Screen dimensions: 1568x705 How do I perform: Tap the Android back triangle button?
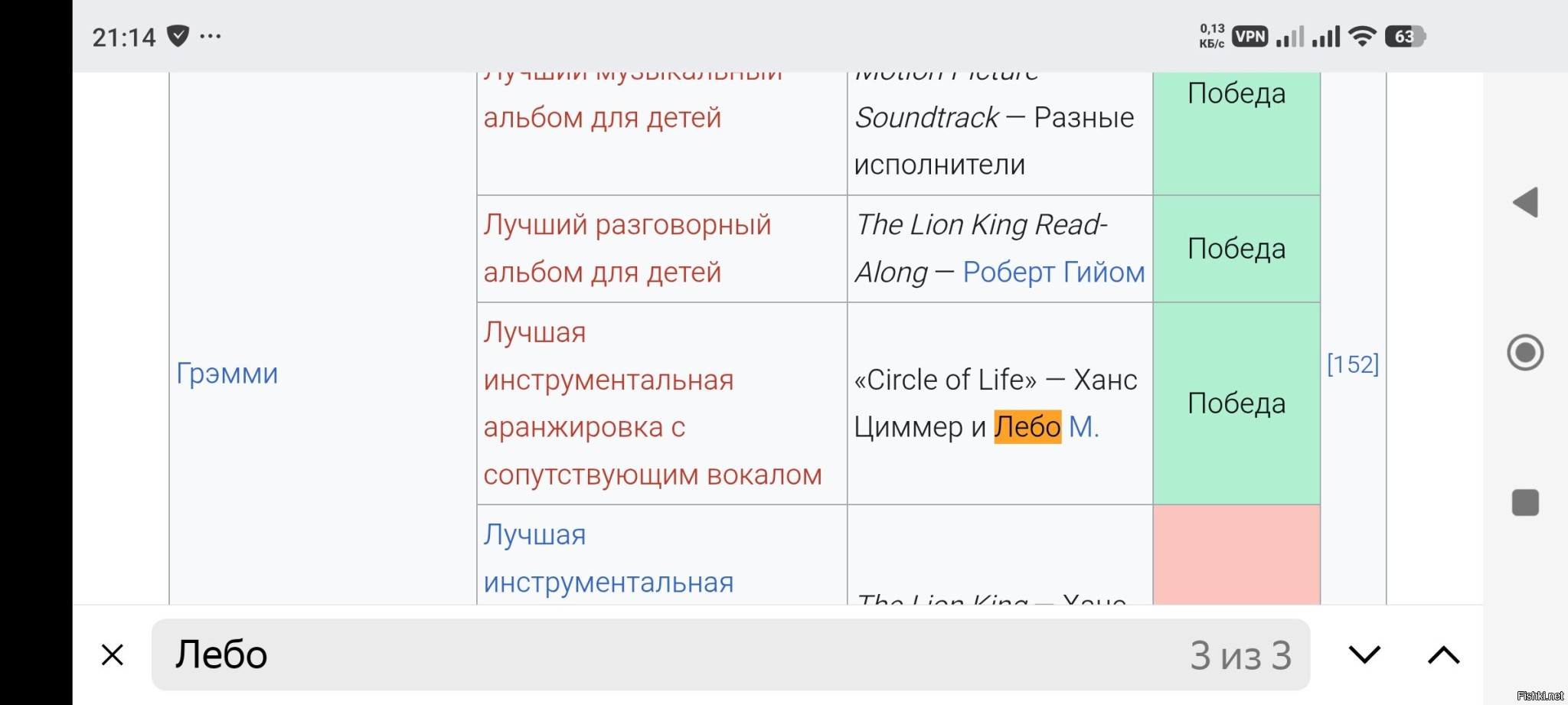tap(1525, 203)
